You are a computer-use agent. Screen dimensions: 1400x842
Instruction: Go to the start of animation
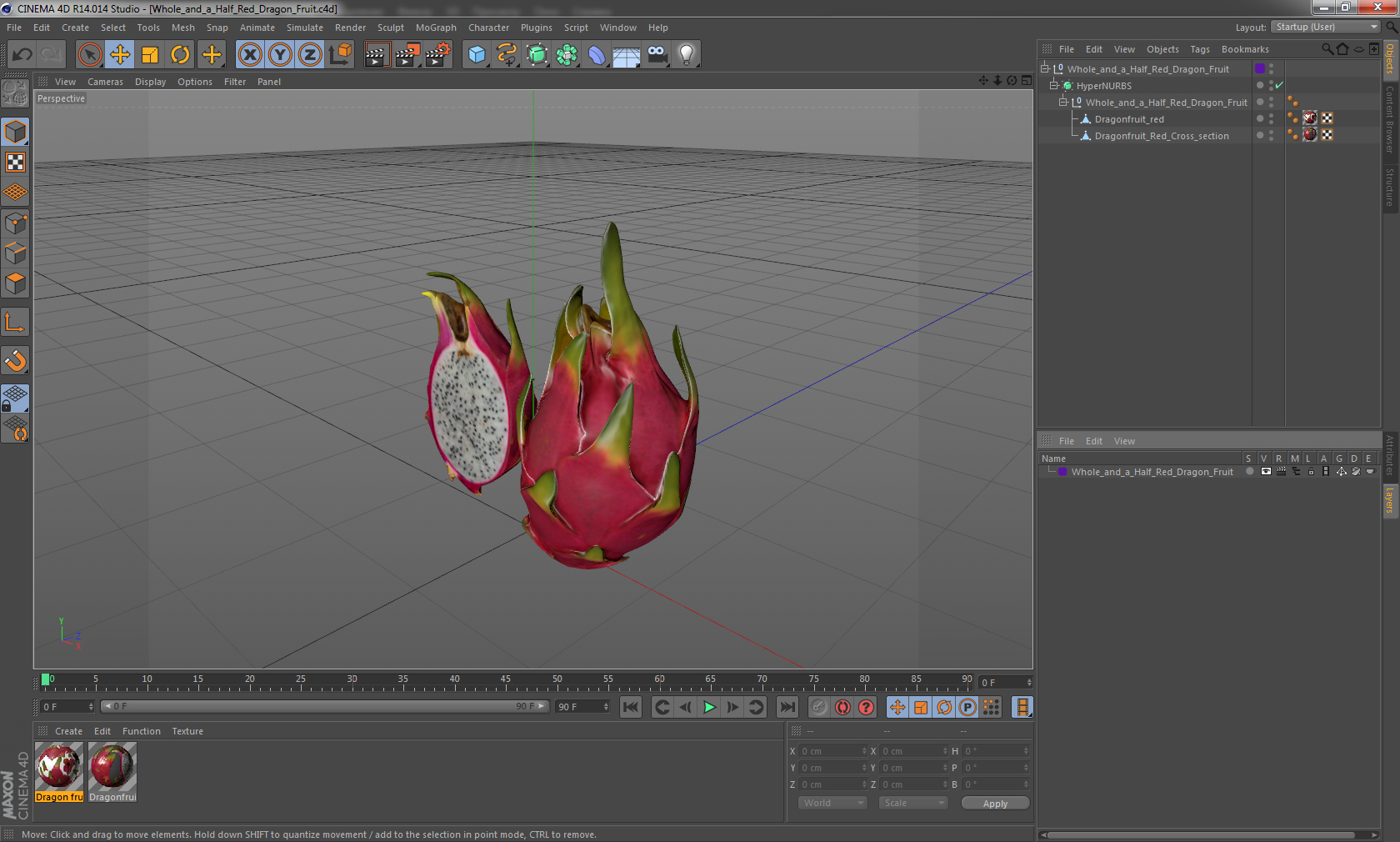631,707
